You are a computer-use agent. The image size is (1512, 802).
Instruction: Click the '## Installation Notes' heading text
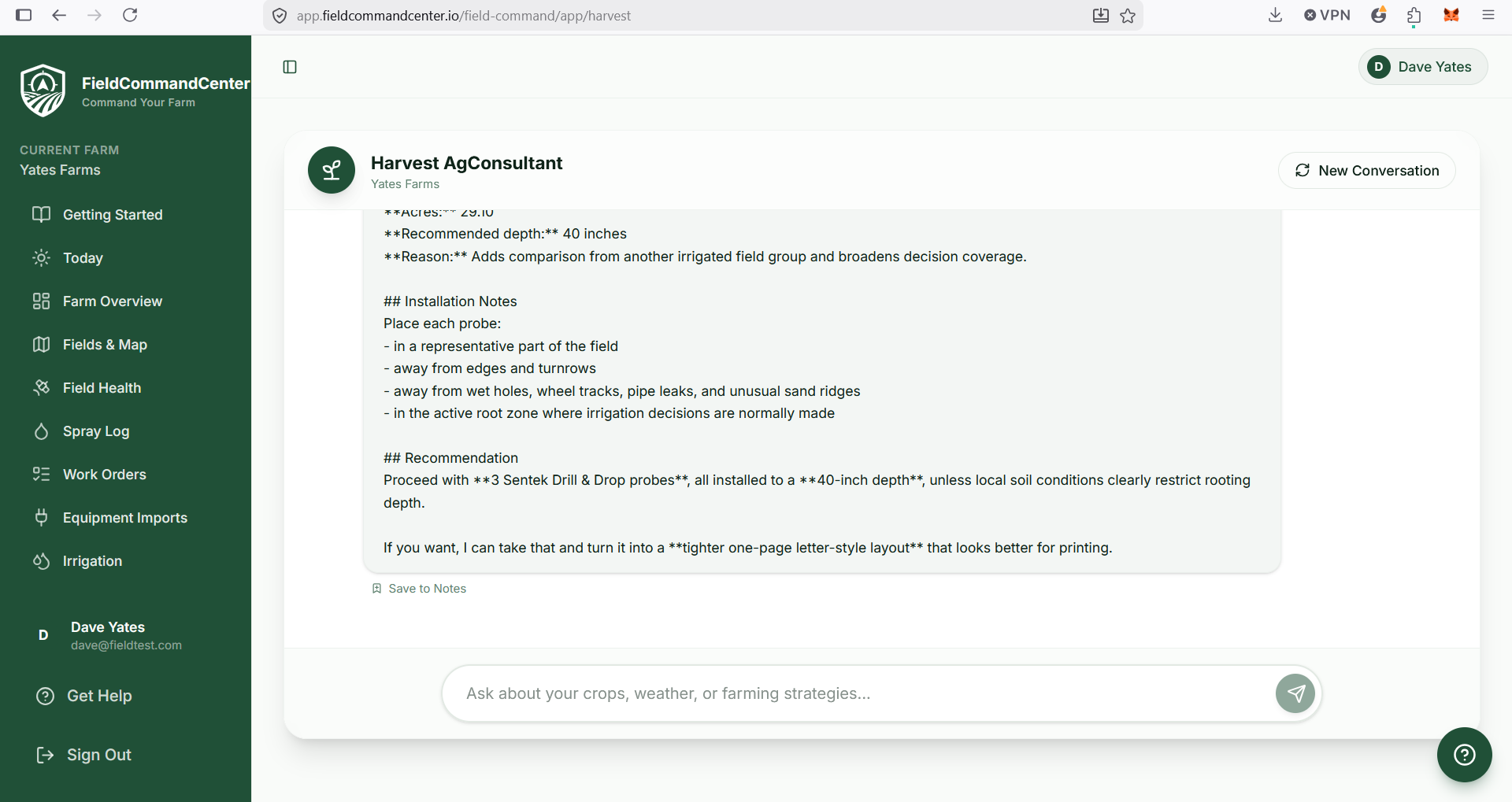click(450, 301)
